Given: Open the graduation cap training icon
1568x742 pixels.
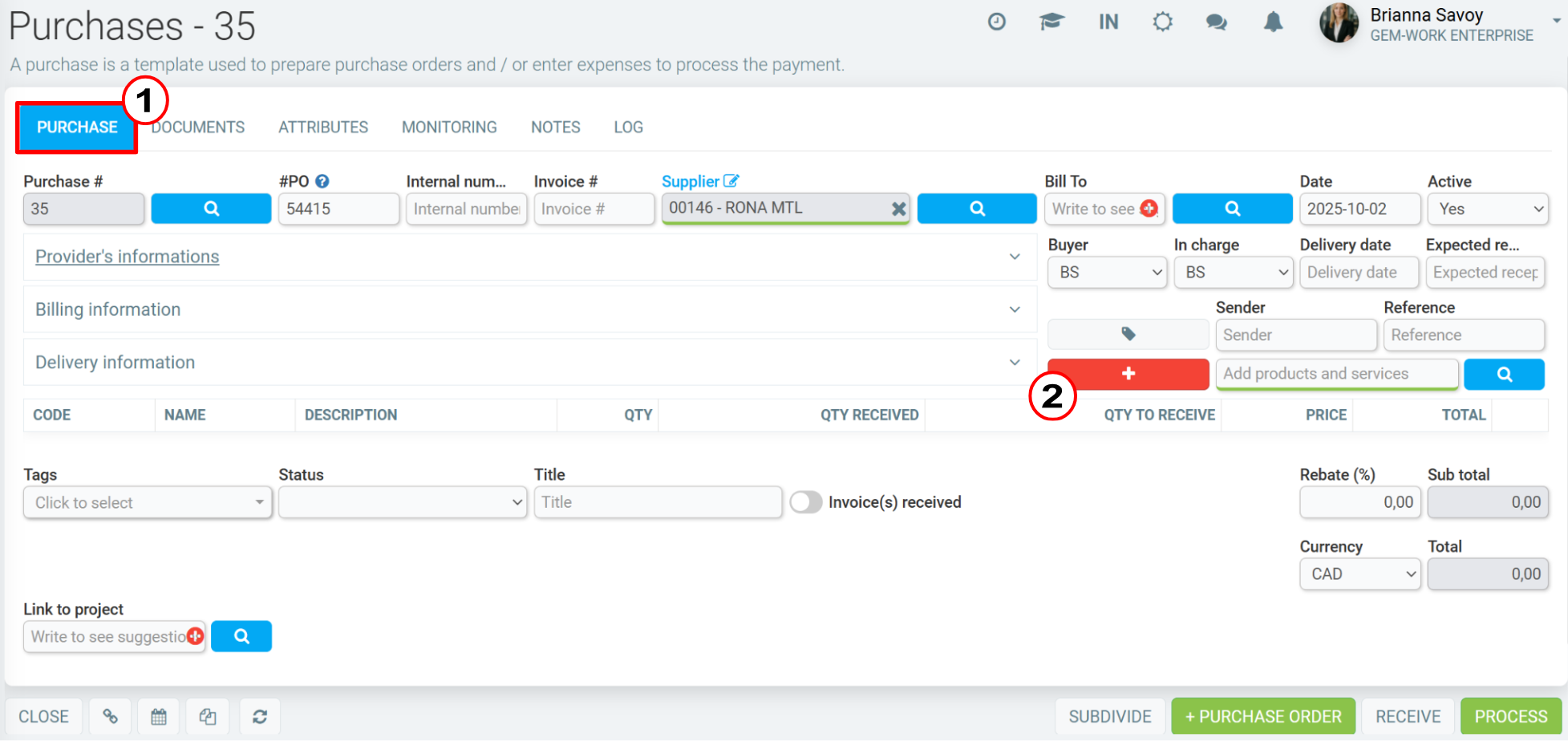Looking at the screenshot, I should click(1051, 22).
